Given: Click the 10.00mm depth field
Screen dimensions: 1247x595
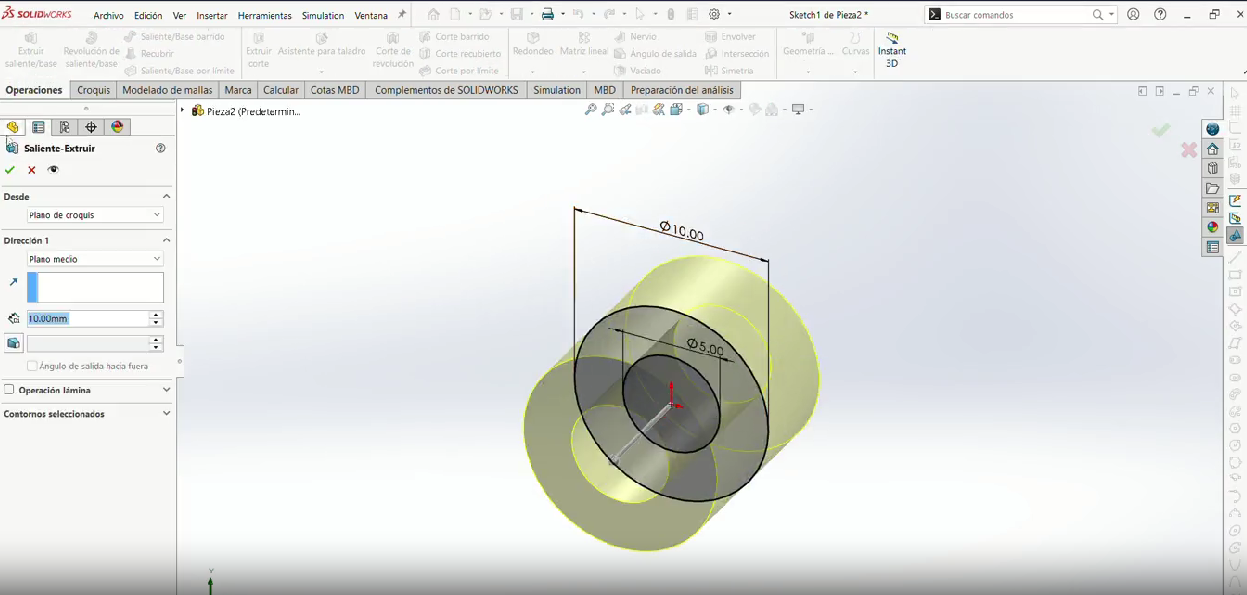Looking at the screenshot, I should (88, 319).
